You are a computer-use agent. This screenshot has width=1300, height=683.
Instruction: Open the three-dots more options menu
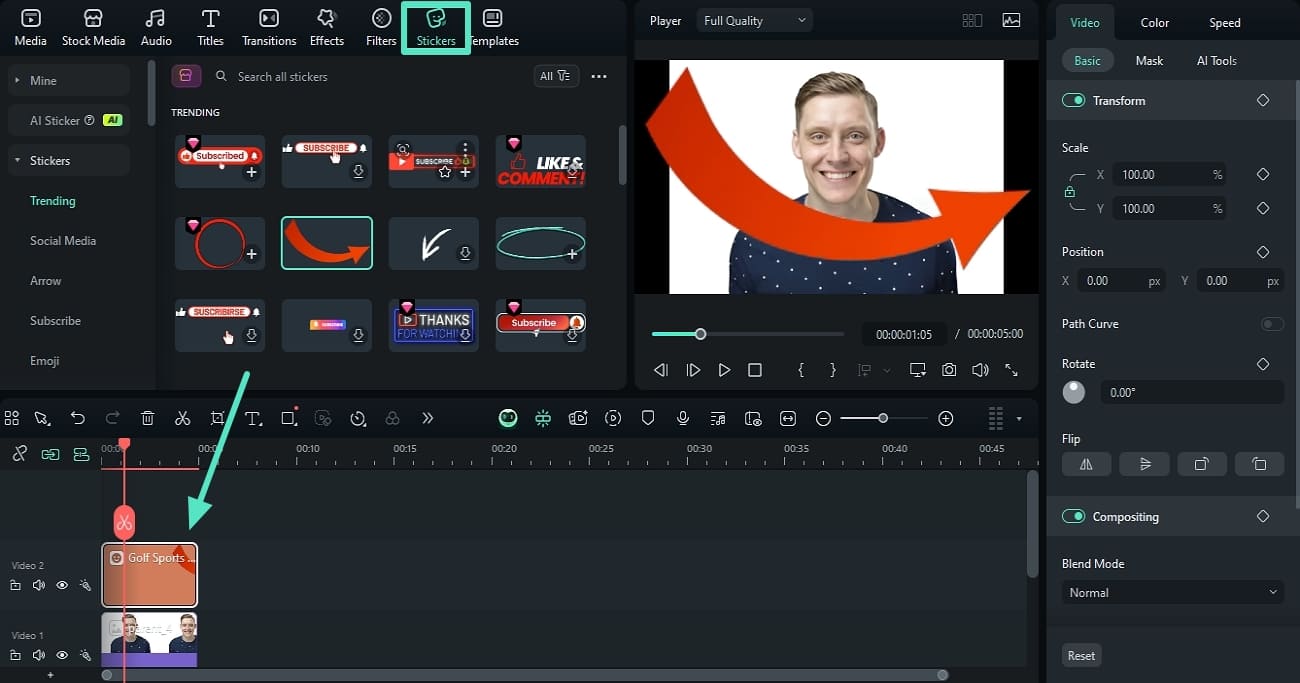599,76
